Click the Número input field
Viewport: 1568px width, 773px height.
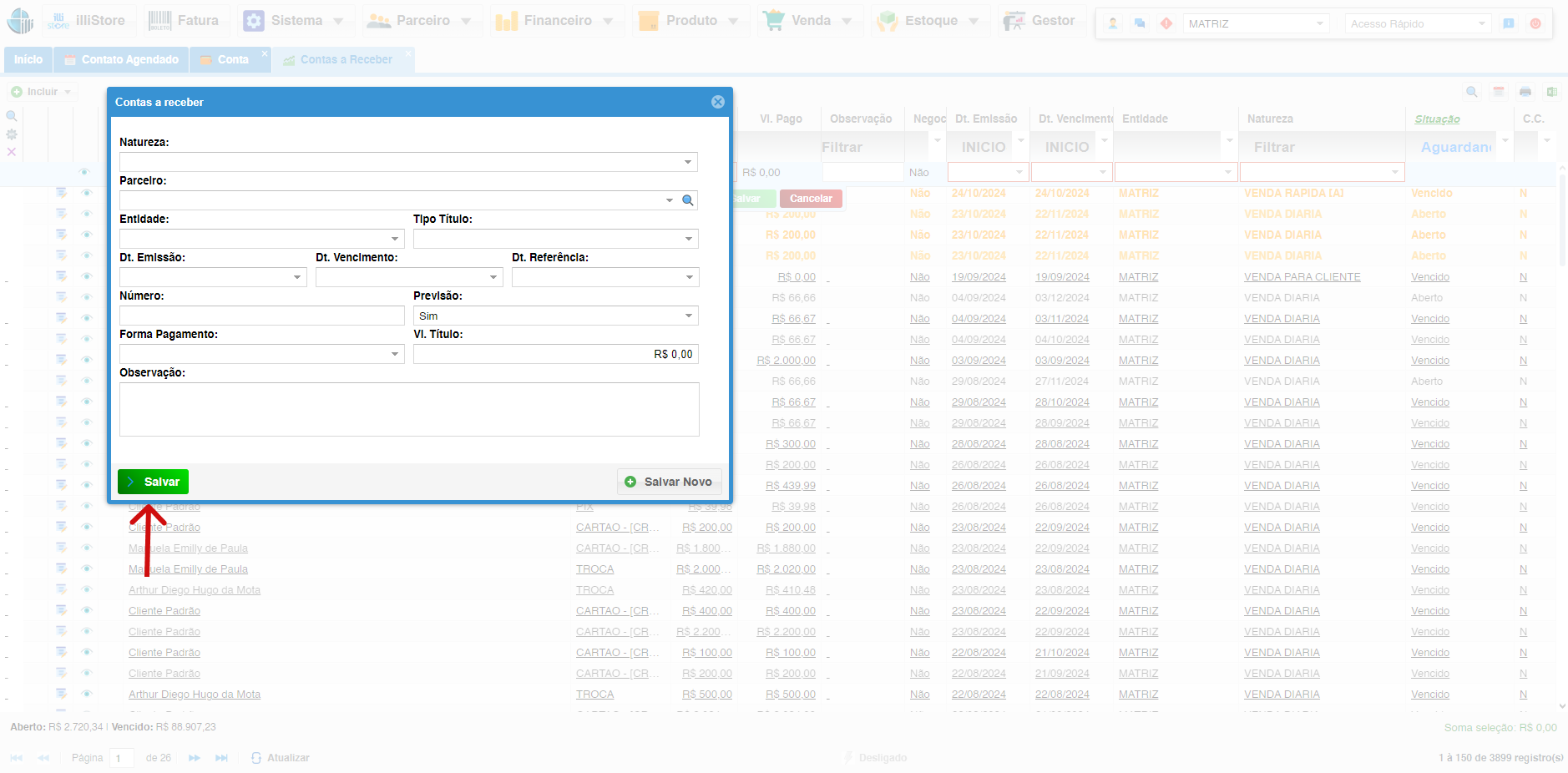click(x=261, y=316)
